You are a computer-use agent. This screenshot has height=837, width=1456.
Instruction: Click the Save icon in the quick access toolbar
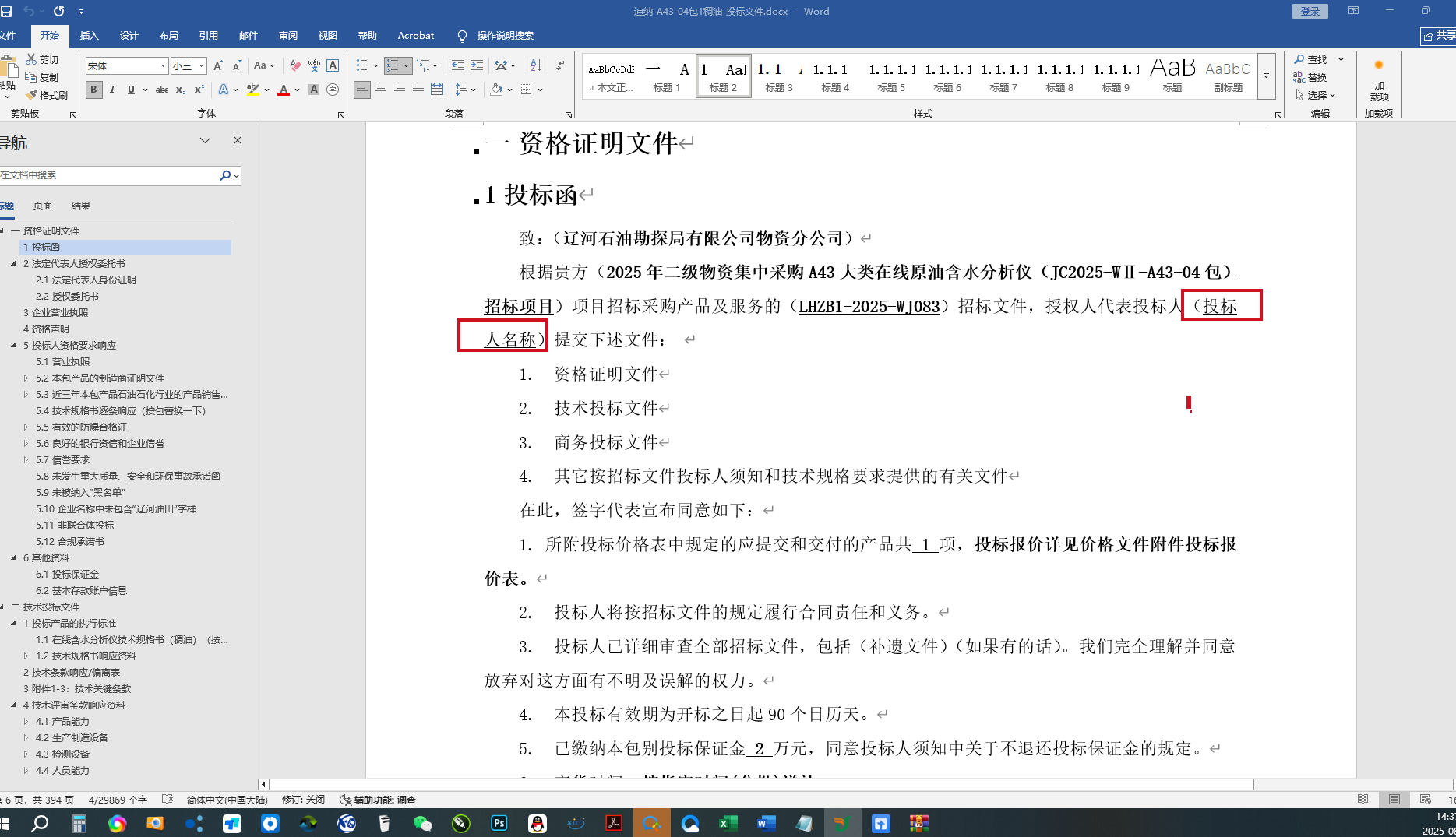point(6,12)
